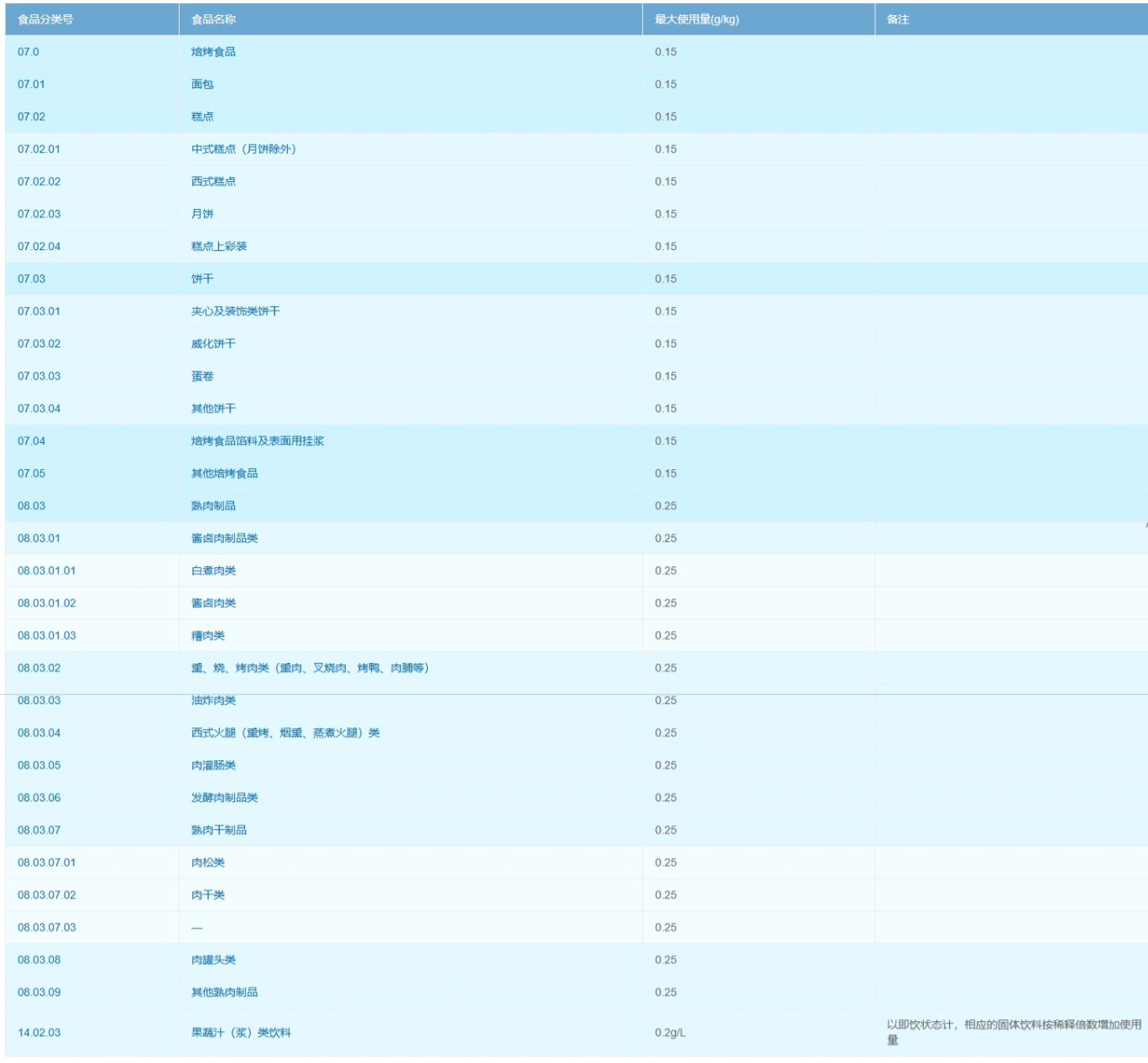Click the 月饼 food name
The width and height of the screenshot is (1148, 1063).
[x=202, y=214]
